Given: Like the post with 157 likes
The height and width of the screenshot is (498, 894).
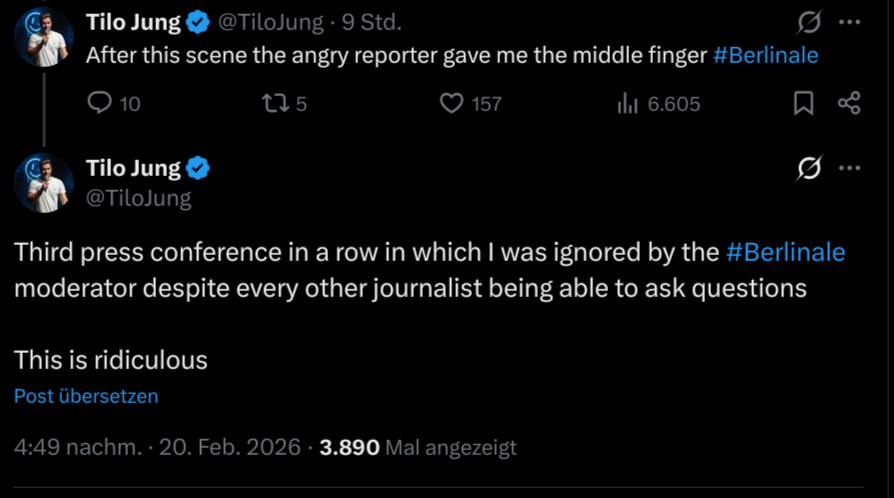Looking at the screenshot, I should (453, 103).
